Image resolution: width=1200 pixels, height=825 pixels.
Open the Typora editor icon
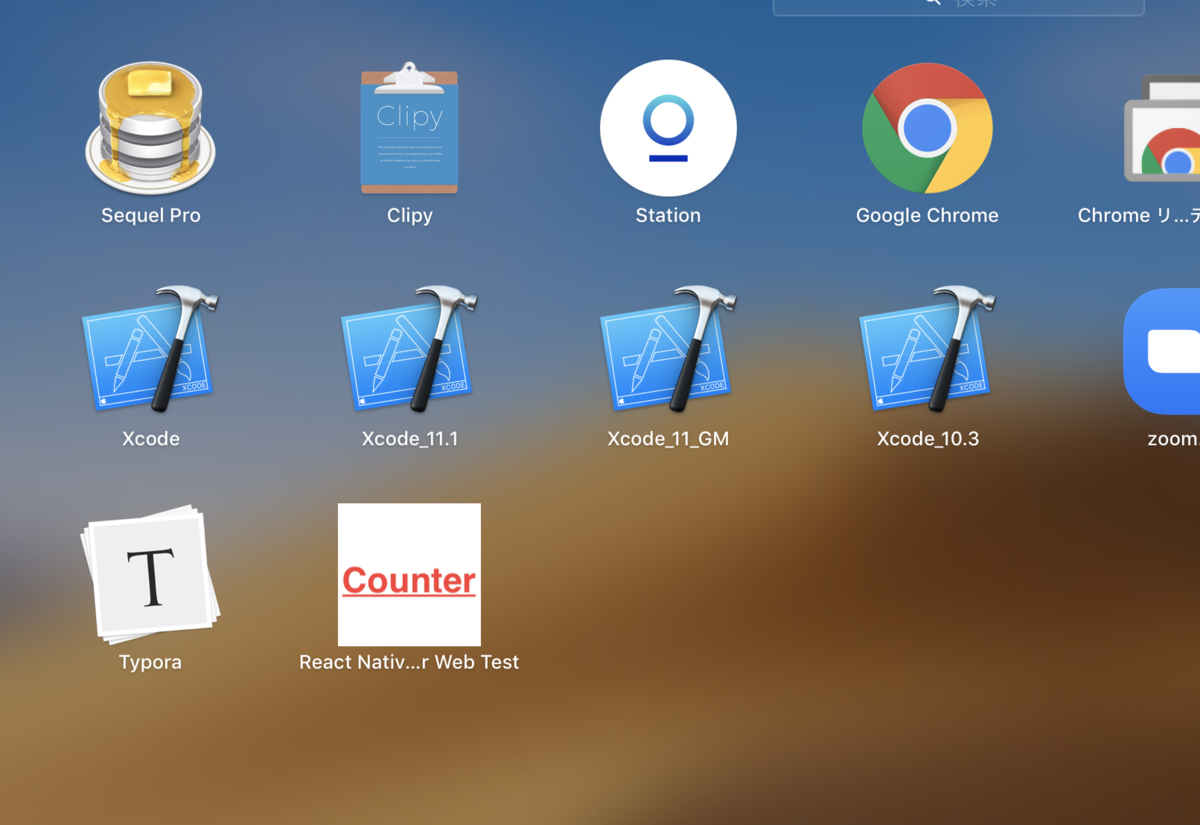tap(150, 574)
